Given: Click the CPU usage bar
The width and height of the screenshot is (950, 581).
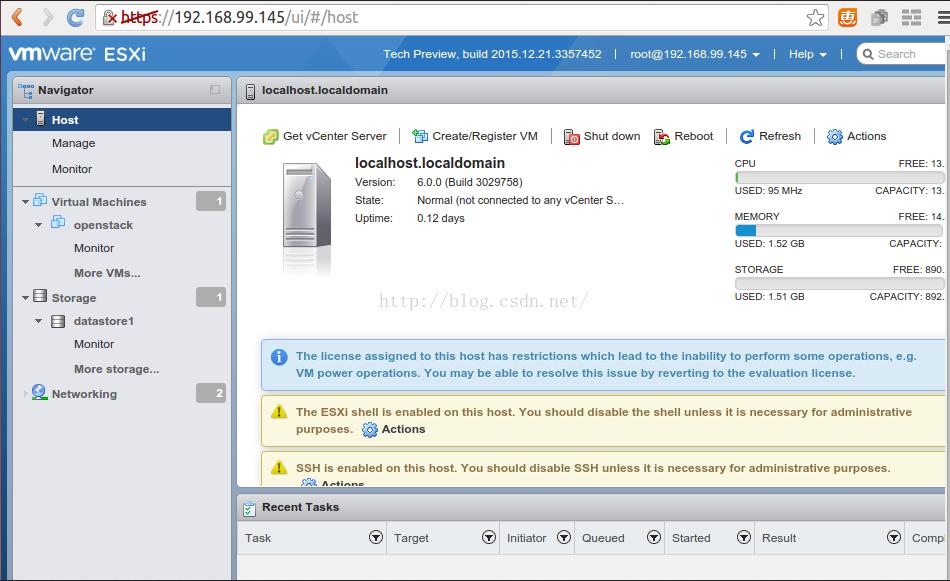Looking at the screenshot, I should click(839, 178).
